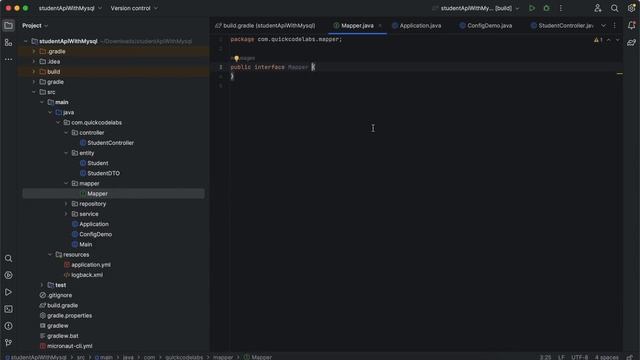The image size is (640, 360).
Task: Open more run actions menu
Action: [x=561, y=8]
